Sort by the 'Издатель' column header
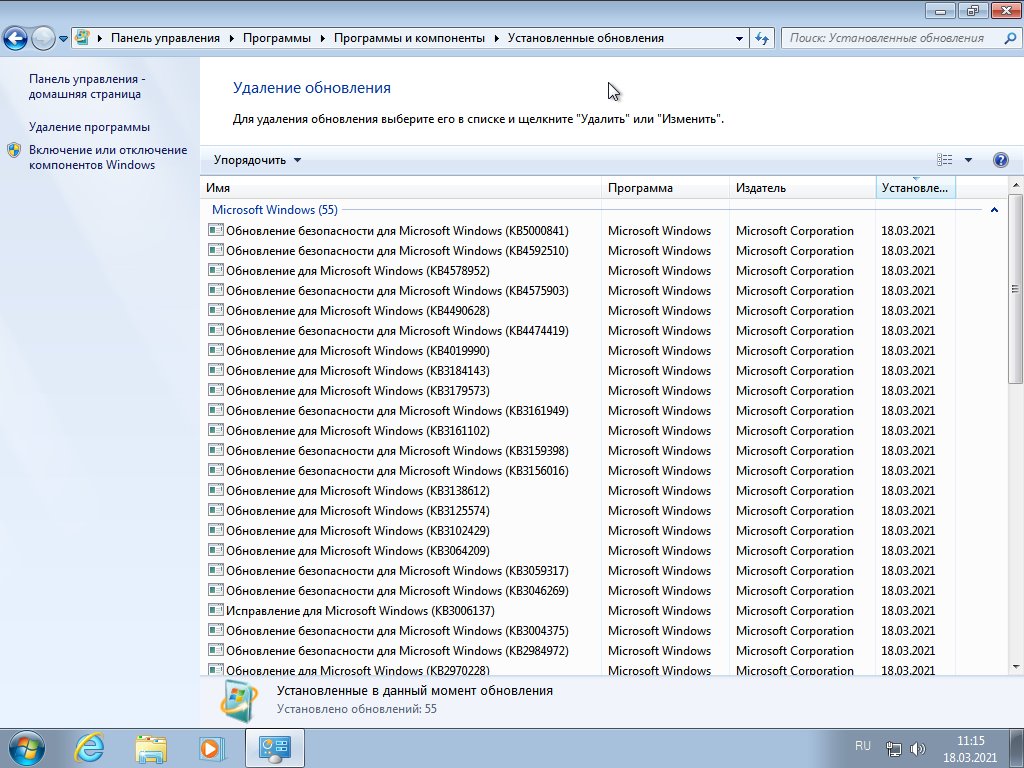The height and width of the screenshot is (768, 1024). click(x=802, y=187)
